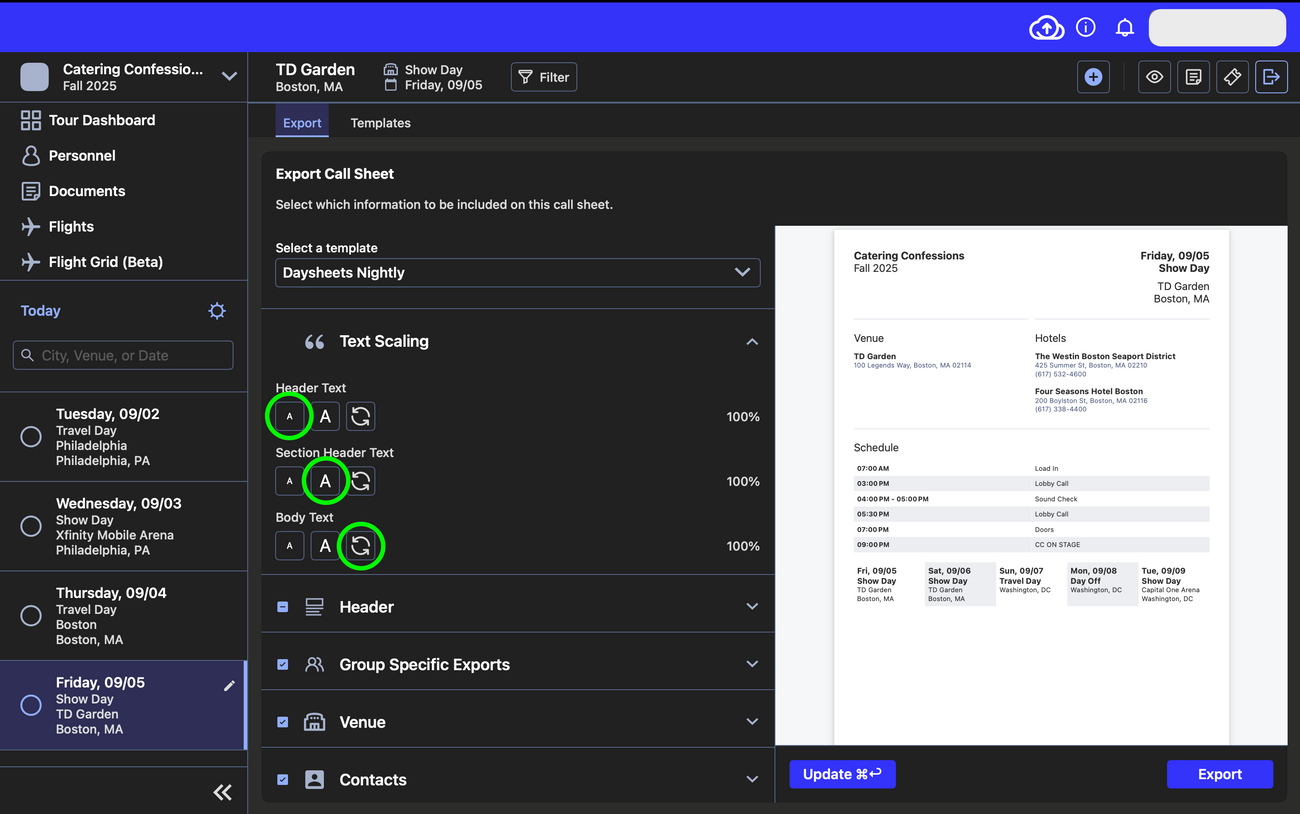Click the Today link
The image size is (1300, 814).
pyautogui.click(x=41, y=311)
